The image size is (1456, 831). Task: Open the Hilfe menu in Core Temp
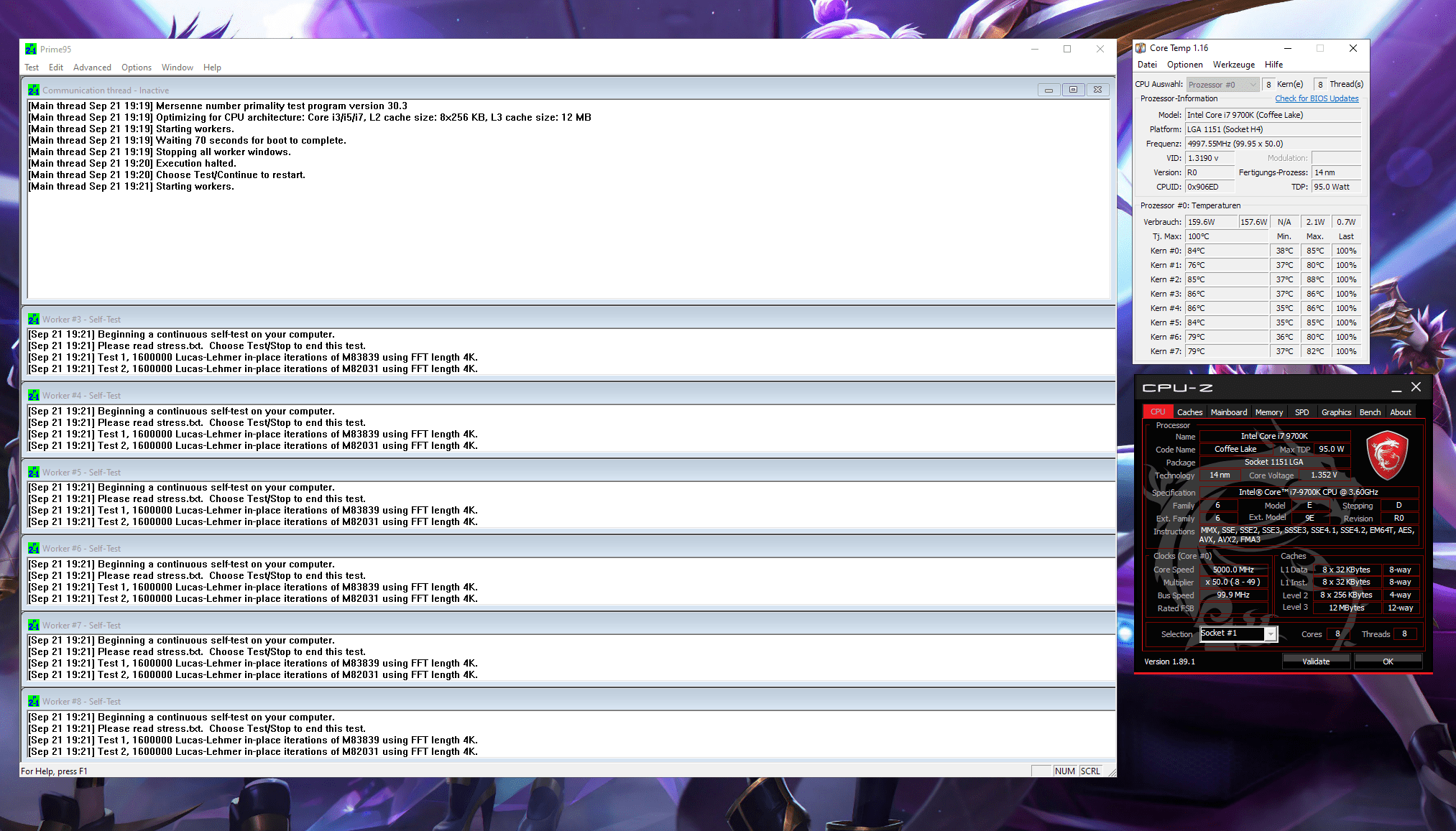pos(1273,65)
